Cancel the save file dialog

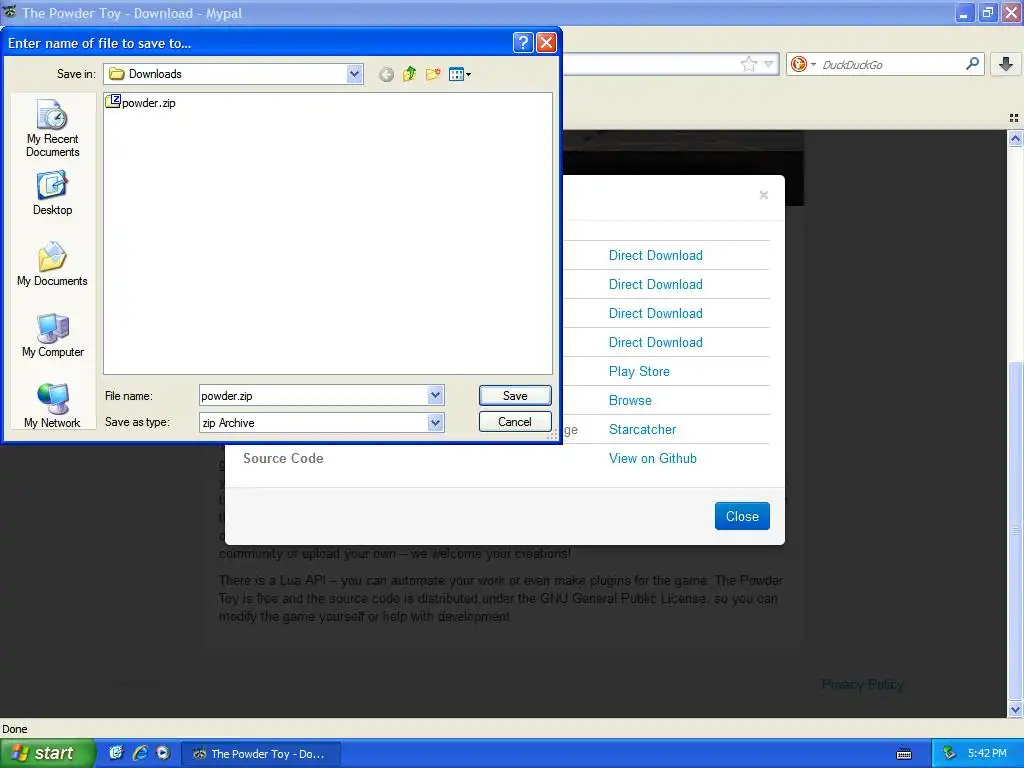(x=515, y=422)
